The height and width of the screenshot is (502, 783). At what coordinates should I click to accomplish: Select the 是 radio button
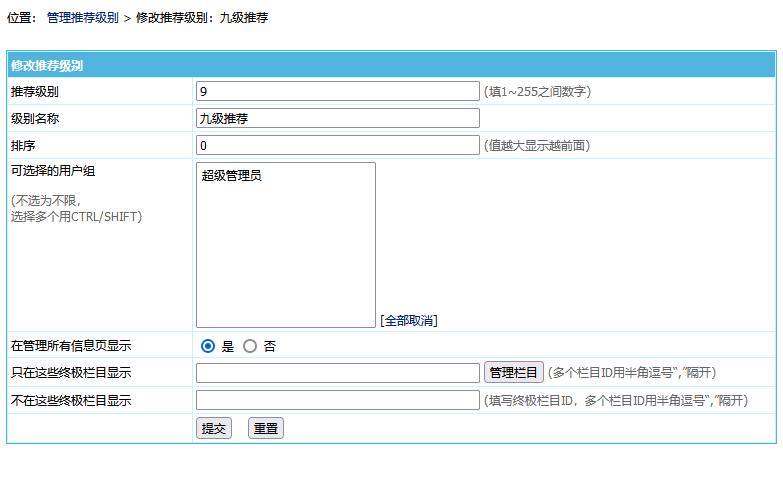coord(208,346)
